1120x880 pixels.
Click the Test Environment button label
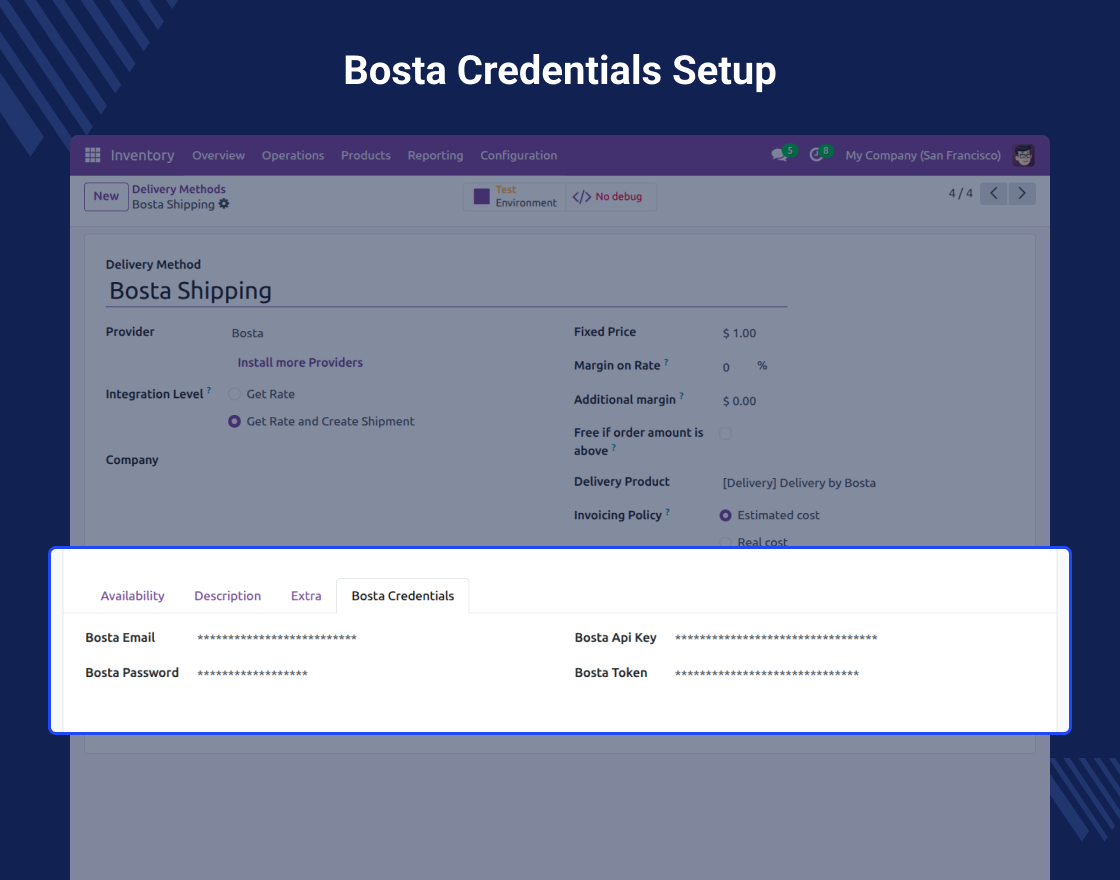click(526, 196)
